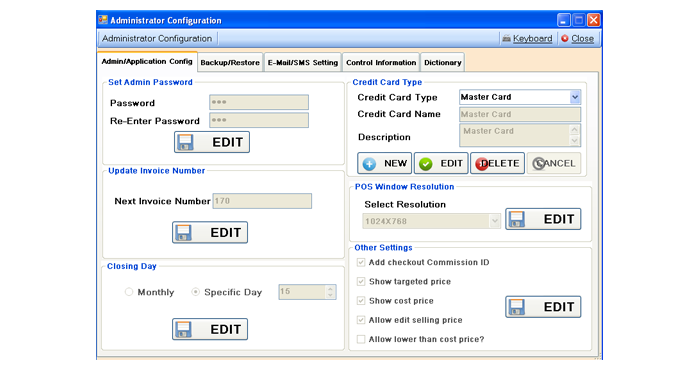Image resolution: width=700 pixels, height=371 pixels.
Task: Increase Specific Day value with up arrow
Action: [330, 288]
